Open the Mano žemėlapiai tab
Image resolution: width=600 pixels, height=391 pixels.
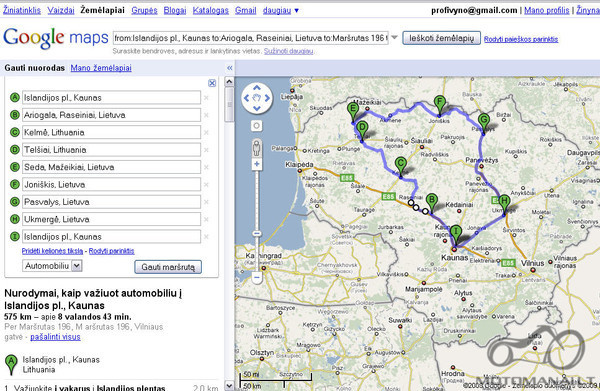click(x=101, y=68)
